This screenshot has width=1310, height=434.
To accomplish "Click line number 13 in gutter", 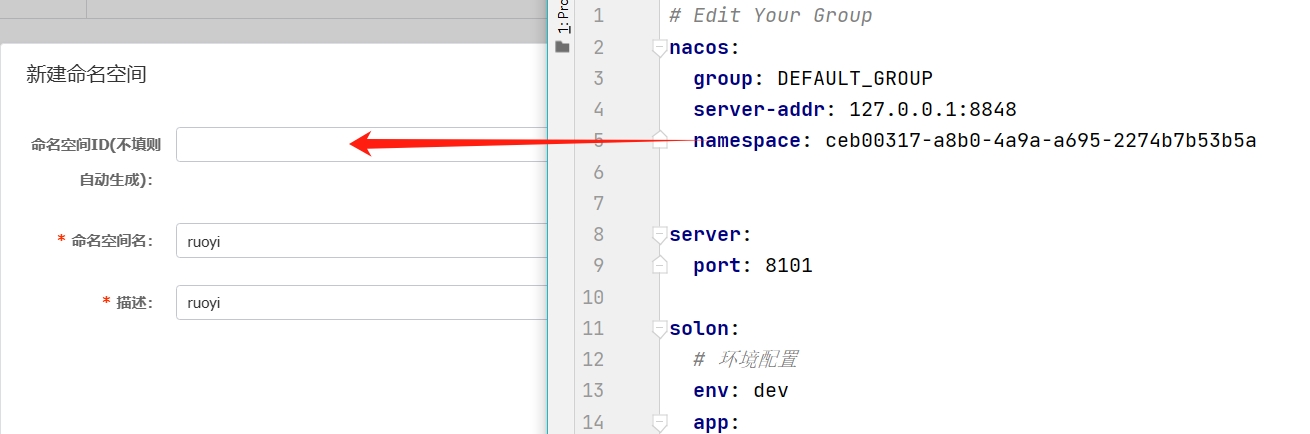I will tap(593, 390).
